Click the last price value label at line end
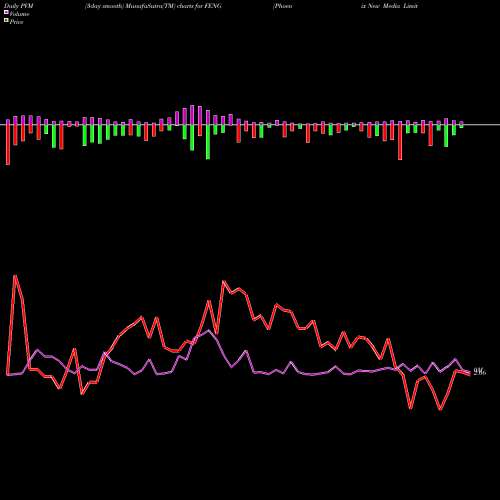The width and height of the screenshot is (500, 500). [x=480, y=372]
